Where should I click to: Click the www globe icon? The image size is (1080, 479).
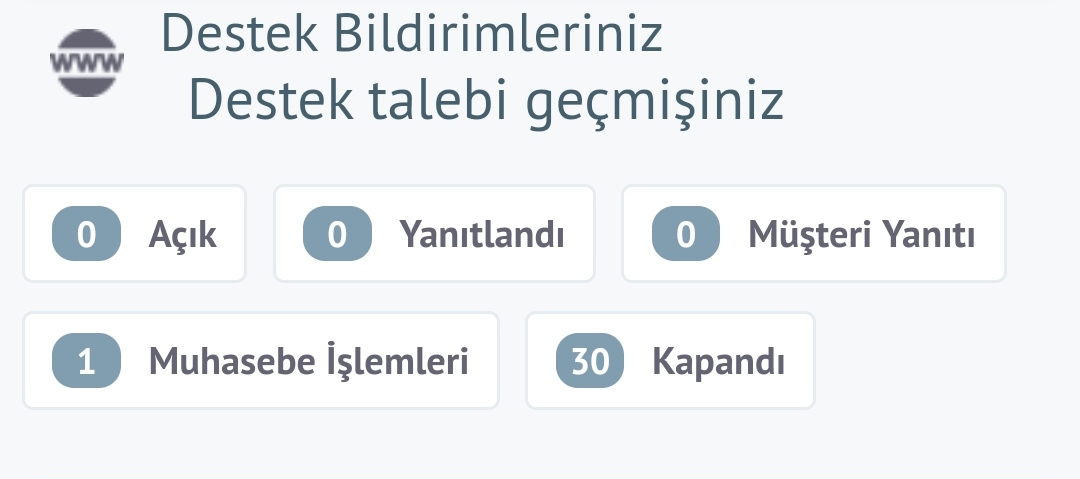[x=87, y=63]
